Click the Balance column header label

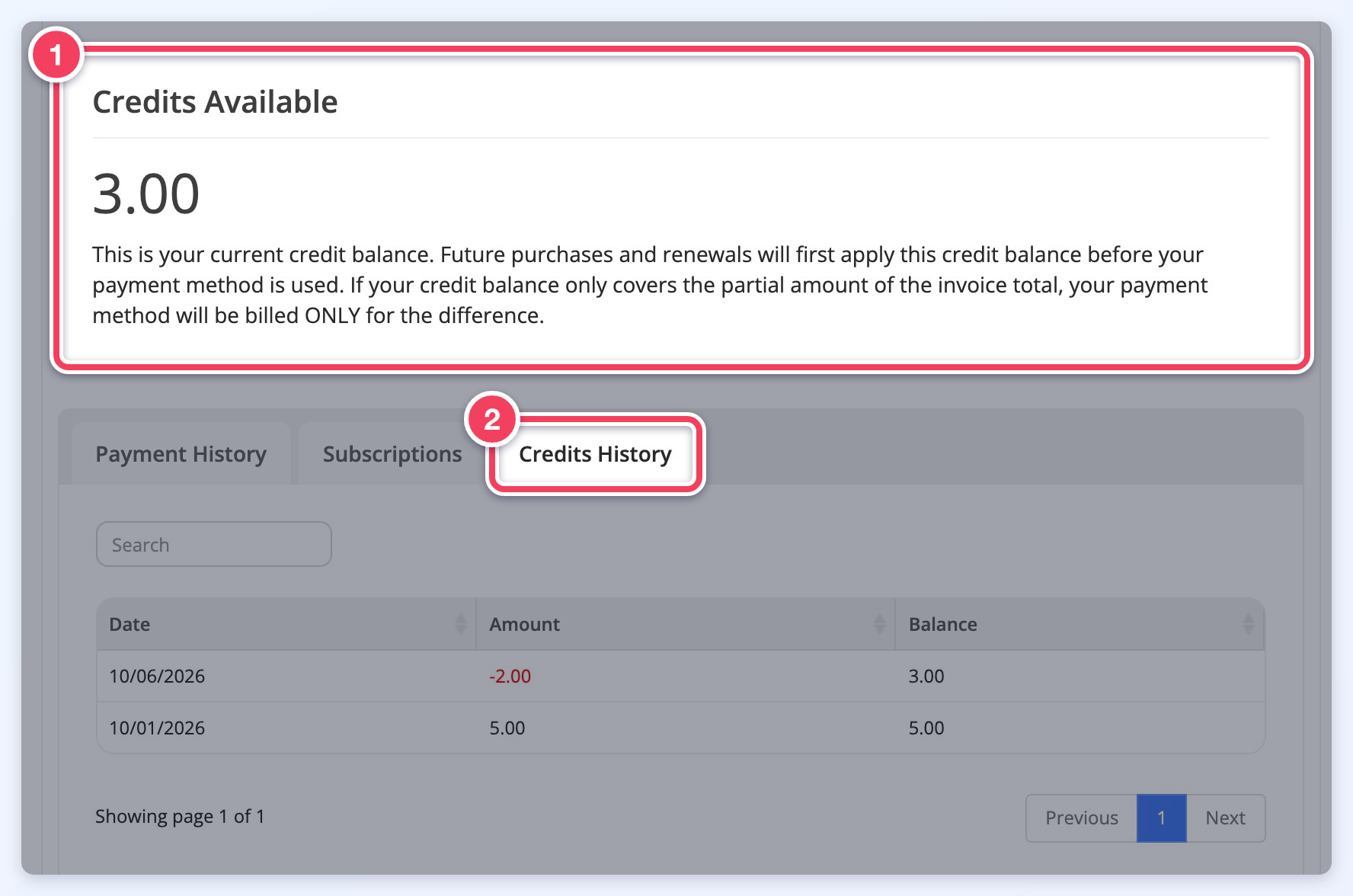(x=943, y=624)
